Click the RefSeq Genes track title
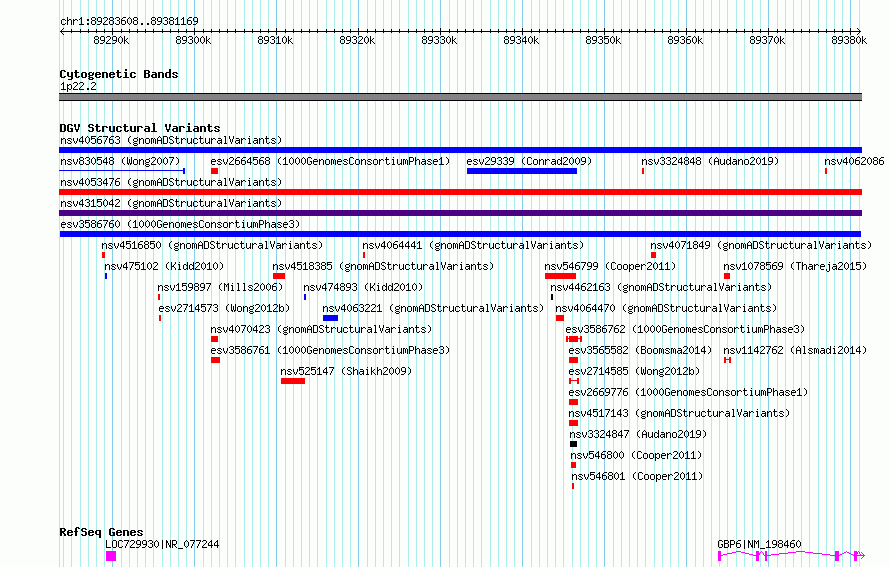The height and width of the screenshot is (567, 890). click(101, 532)
